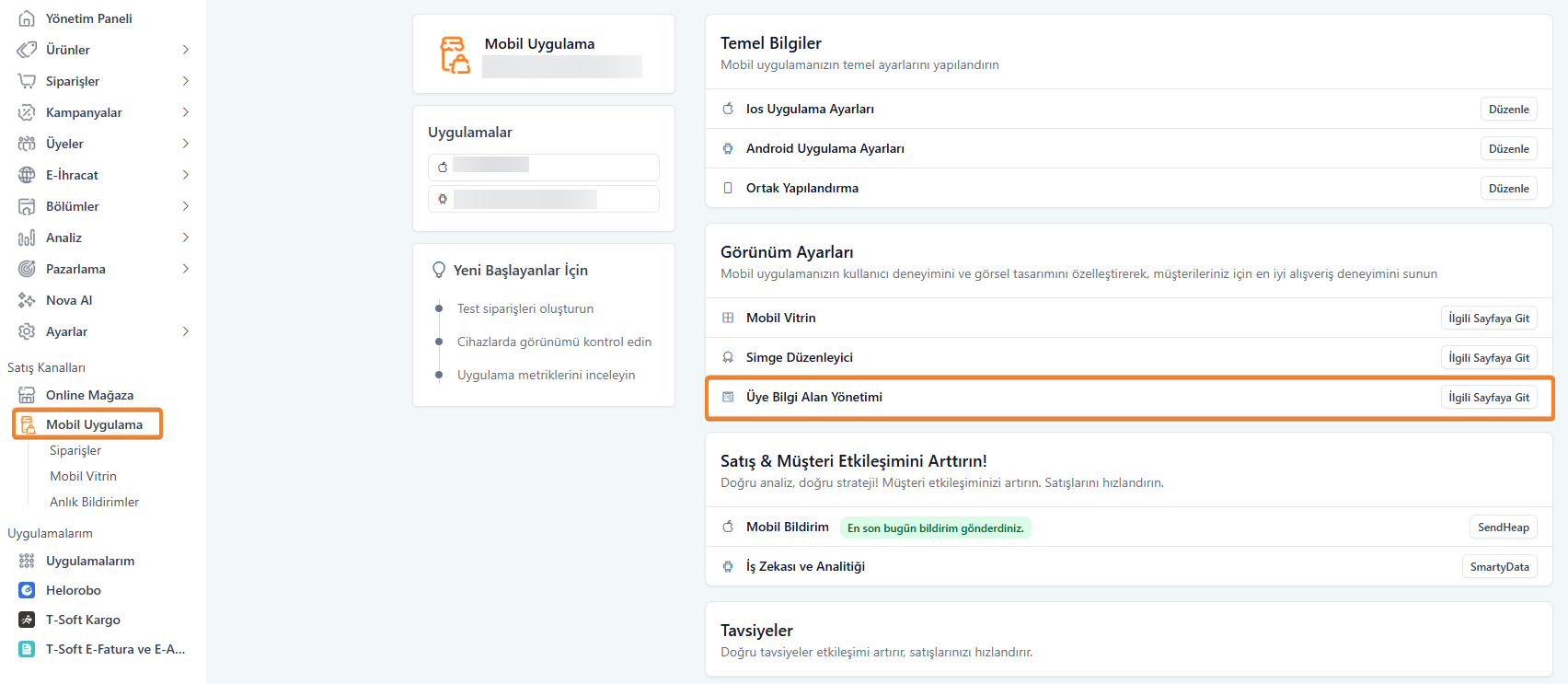Screen dimensions: 1568x684
Task: Click İlgili Sayfaya Git for Üye Bilgi Alan Yönetimi
Action: click(x=1488, y=397)
